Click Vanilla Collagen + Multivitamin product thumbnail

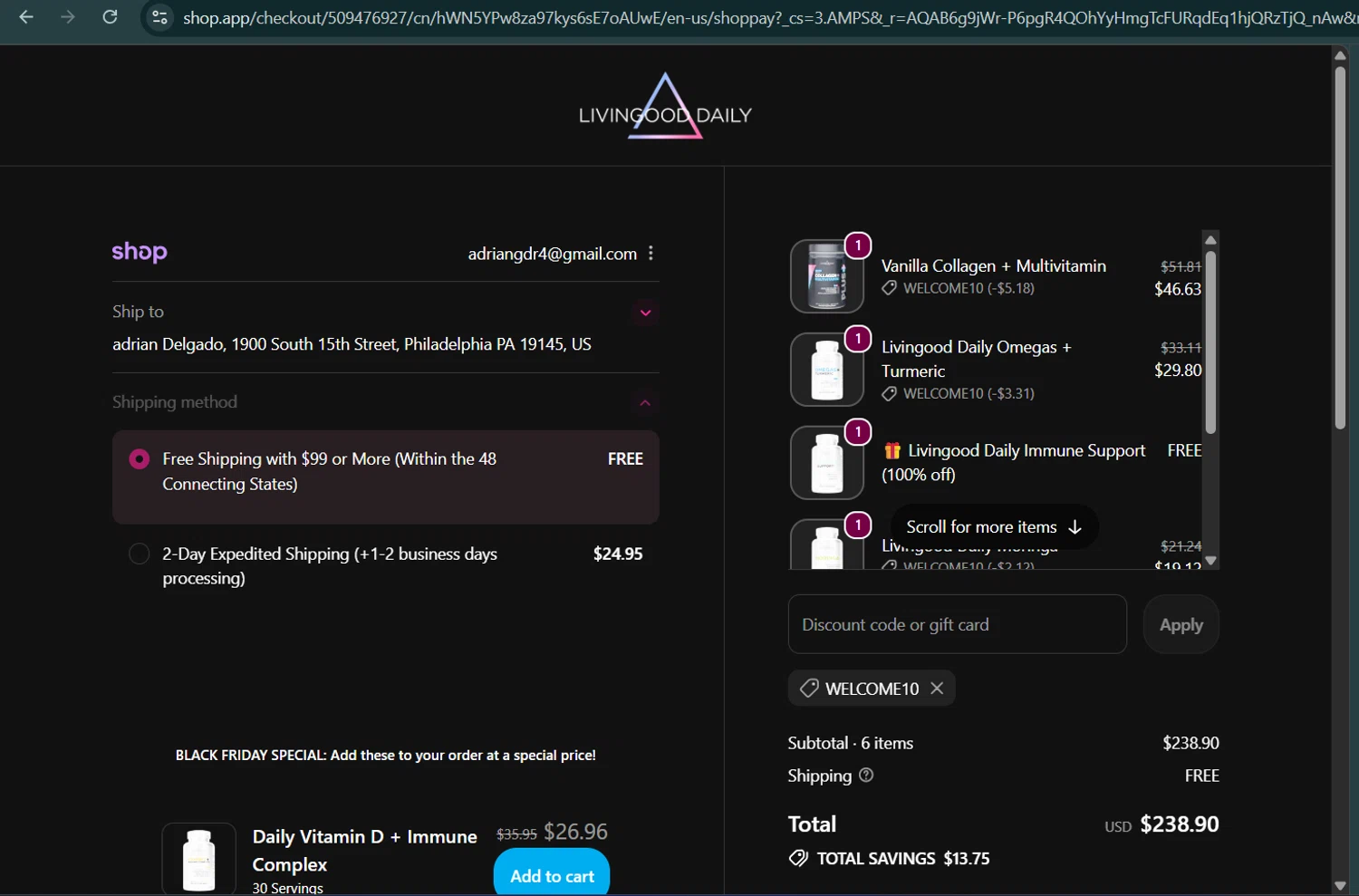(x=826, y=276)
